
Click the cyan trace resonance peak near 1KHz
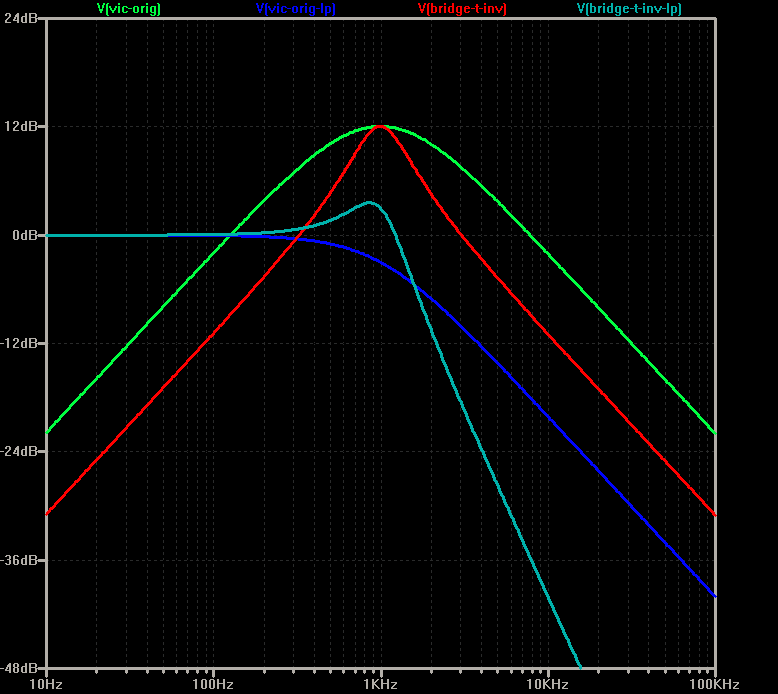pos(369,202)
